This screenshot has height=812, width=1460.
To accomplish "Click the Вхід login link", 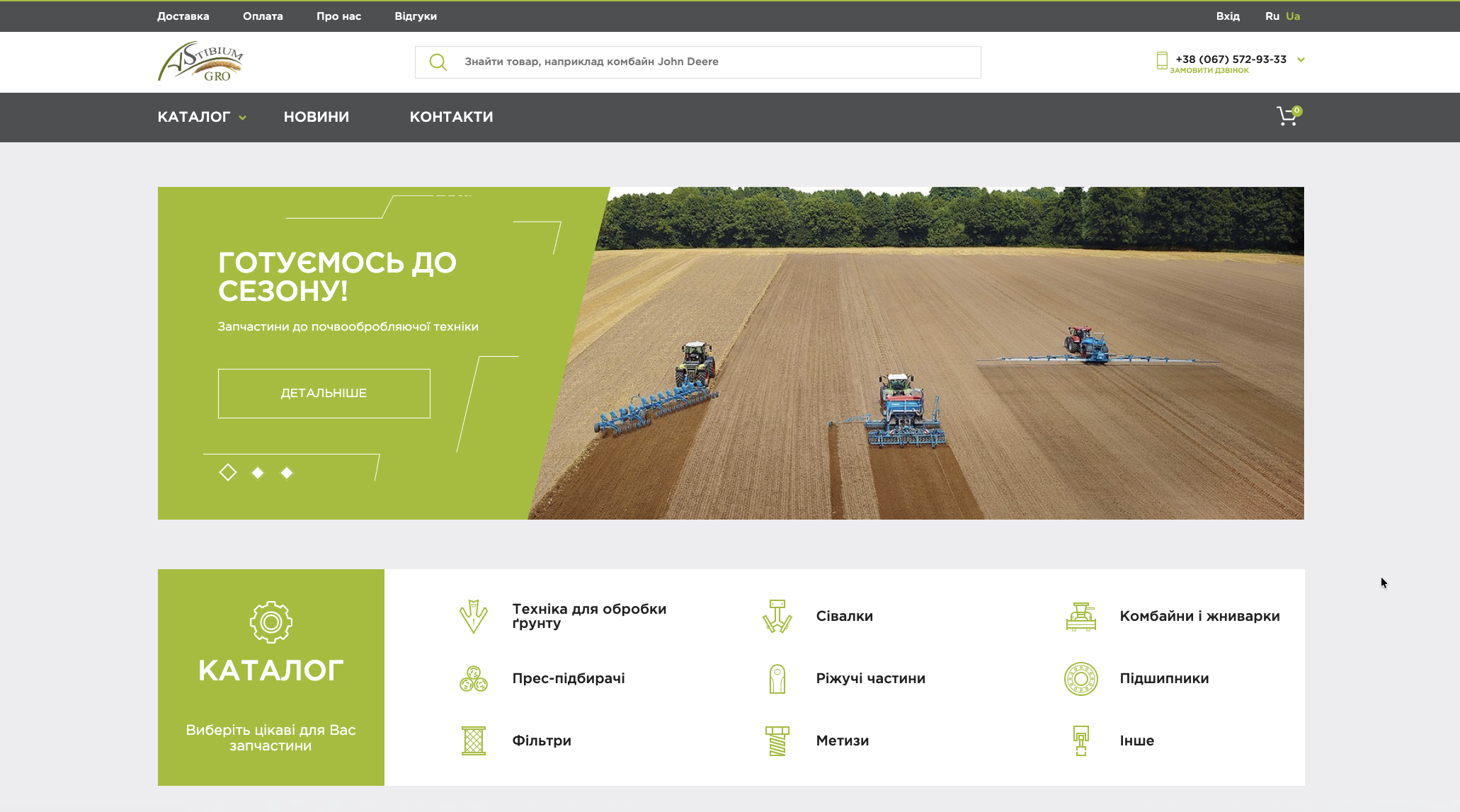I will (x=1228, y=16).
